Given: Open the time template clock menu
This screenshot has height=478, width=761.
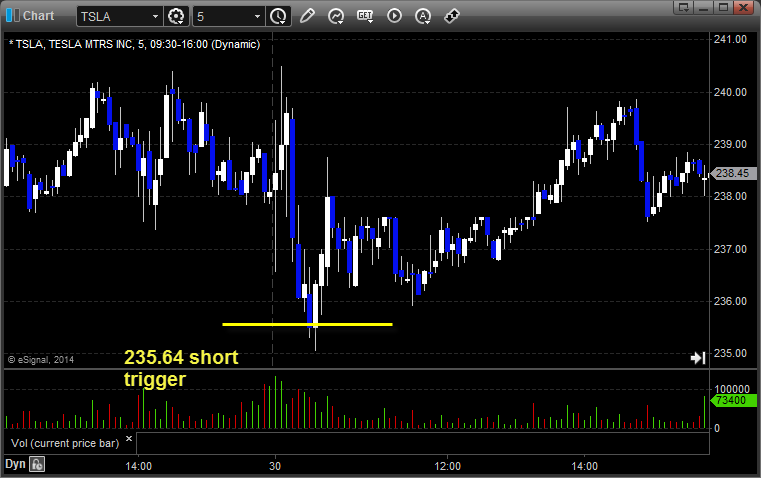Looking at the screenshot, I should tap(278, 16).
